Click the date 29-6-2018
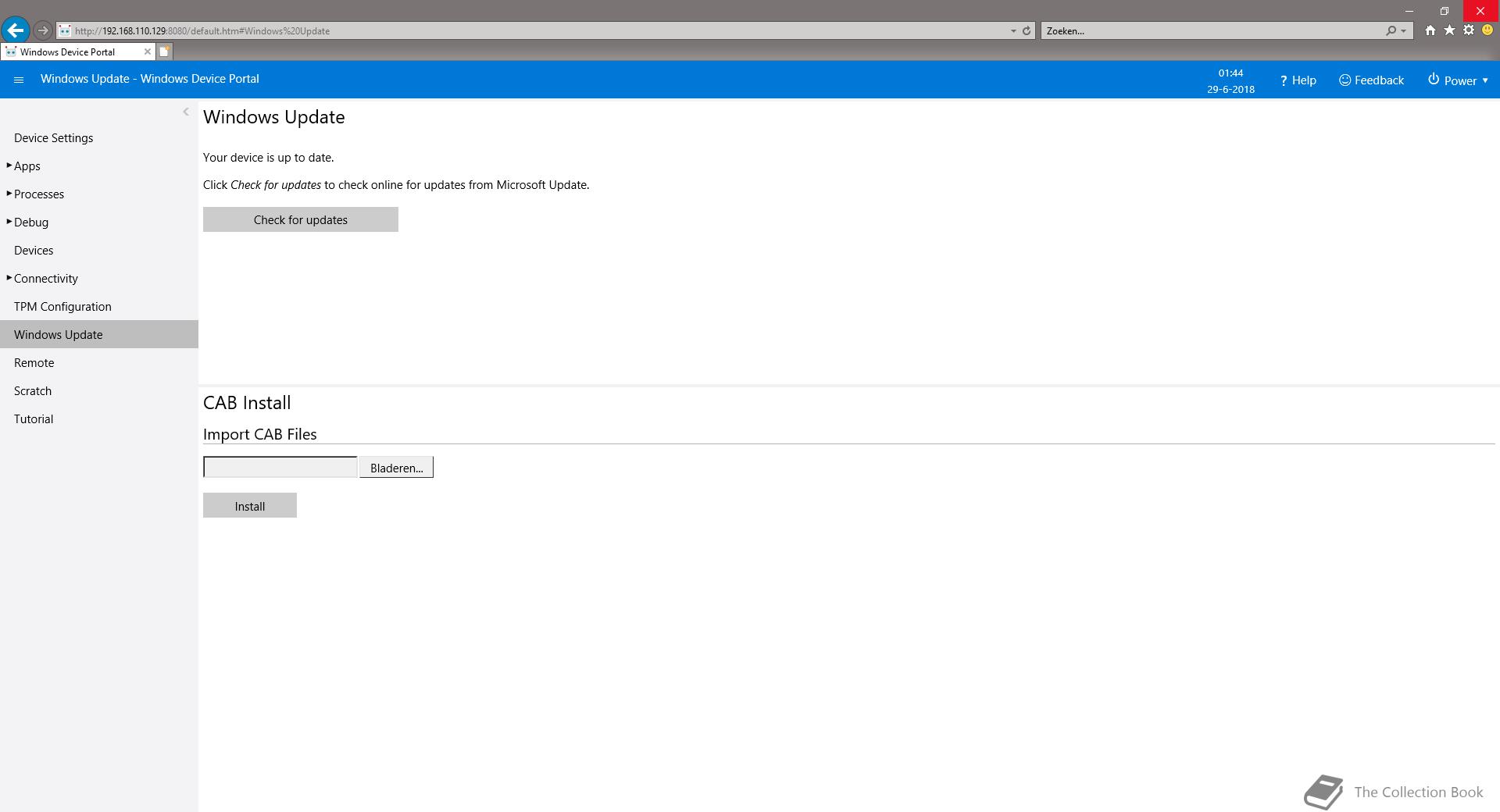Image resolution: width=1500 pixels, height=812 pixels. click(1230, 89)
